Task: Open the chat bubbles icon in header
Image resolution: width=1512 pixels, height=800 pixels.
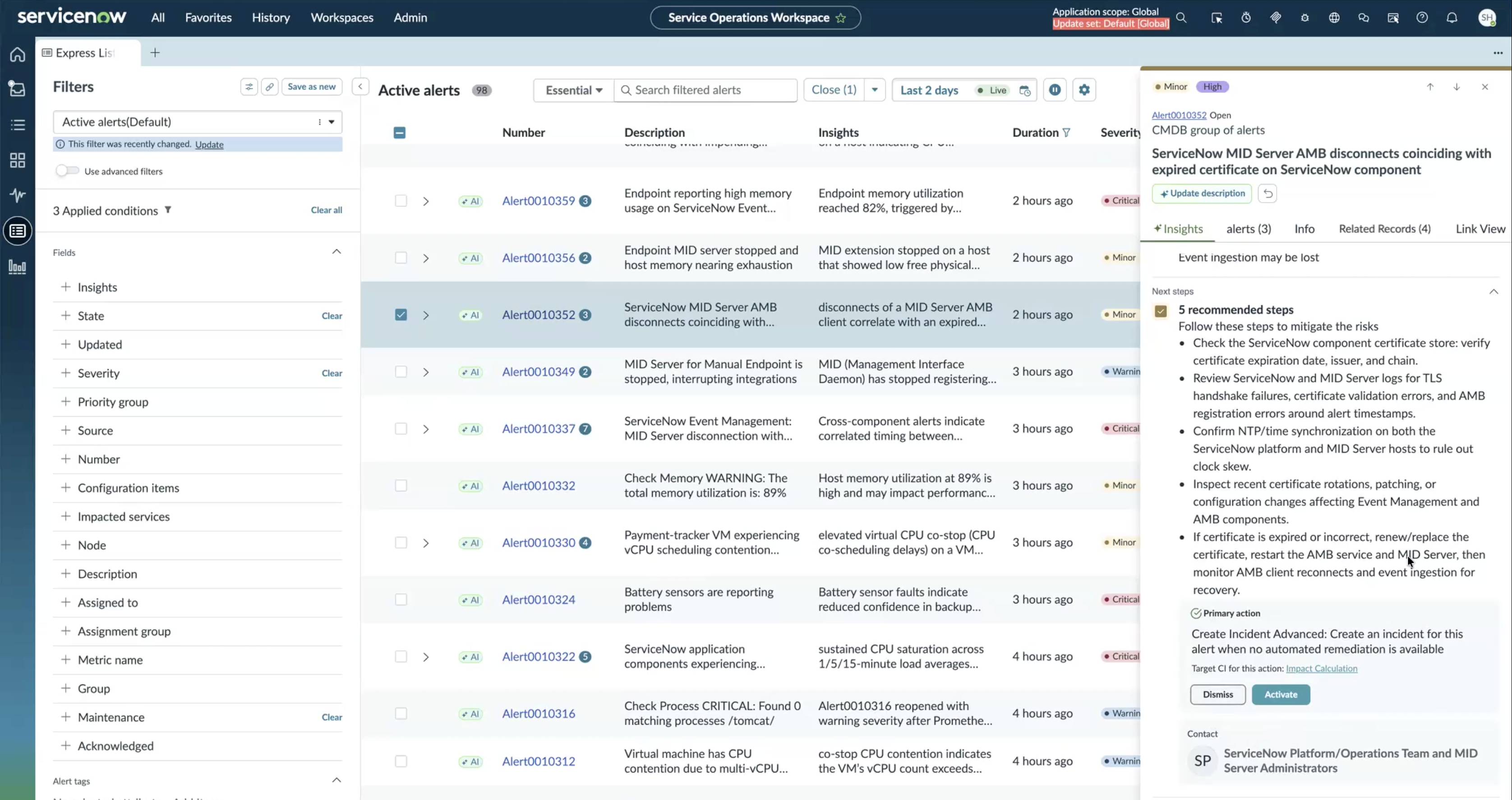Action: 1364,18
